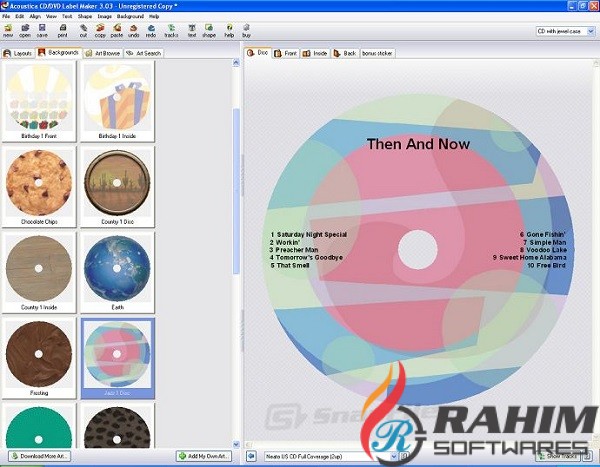
Task: Choose the Jazz 1 Disc background
Action: pyautogui.click(x=117, y=358)
